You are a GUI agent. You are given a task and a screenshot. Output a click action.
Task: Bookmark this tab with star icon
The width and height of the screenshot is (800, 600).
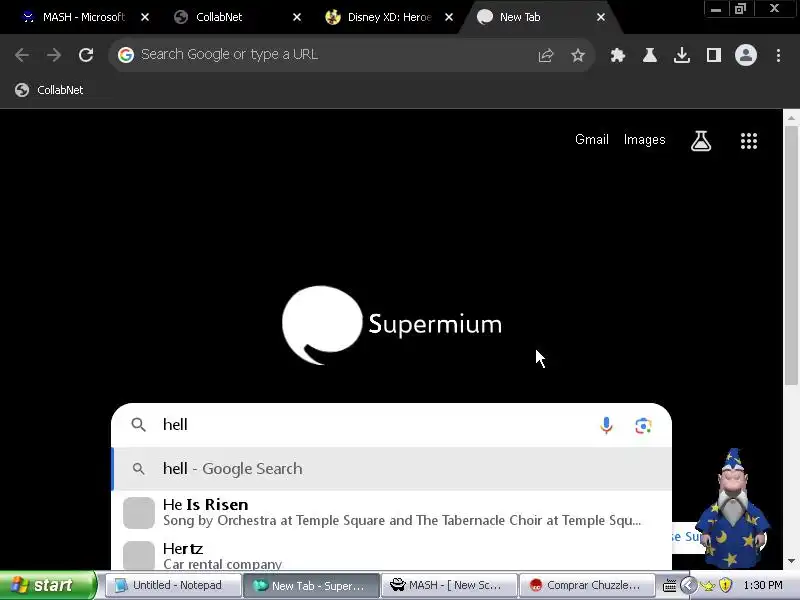point(578,55)
